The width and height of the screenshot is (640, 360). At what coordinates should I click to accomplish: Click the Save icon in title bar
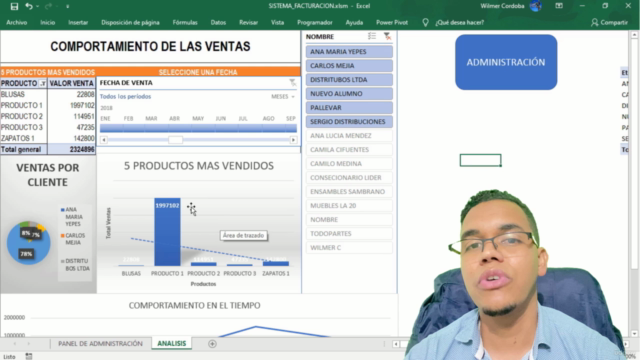14,6
